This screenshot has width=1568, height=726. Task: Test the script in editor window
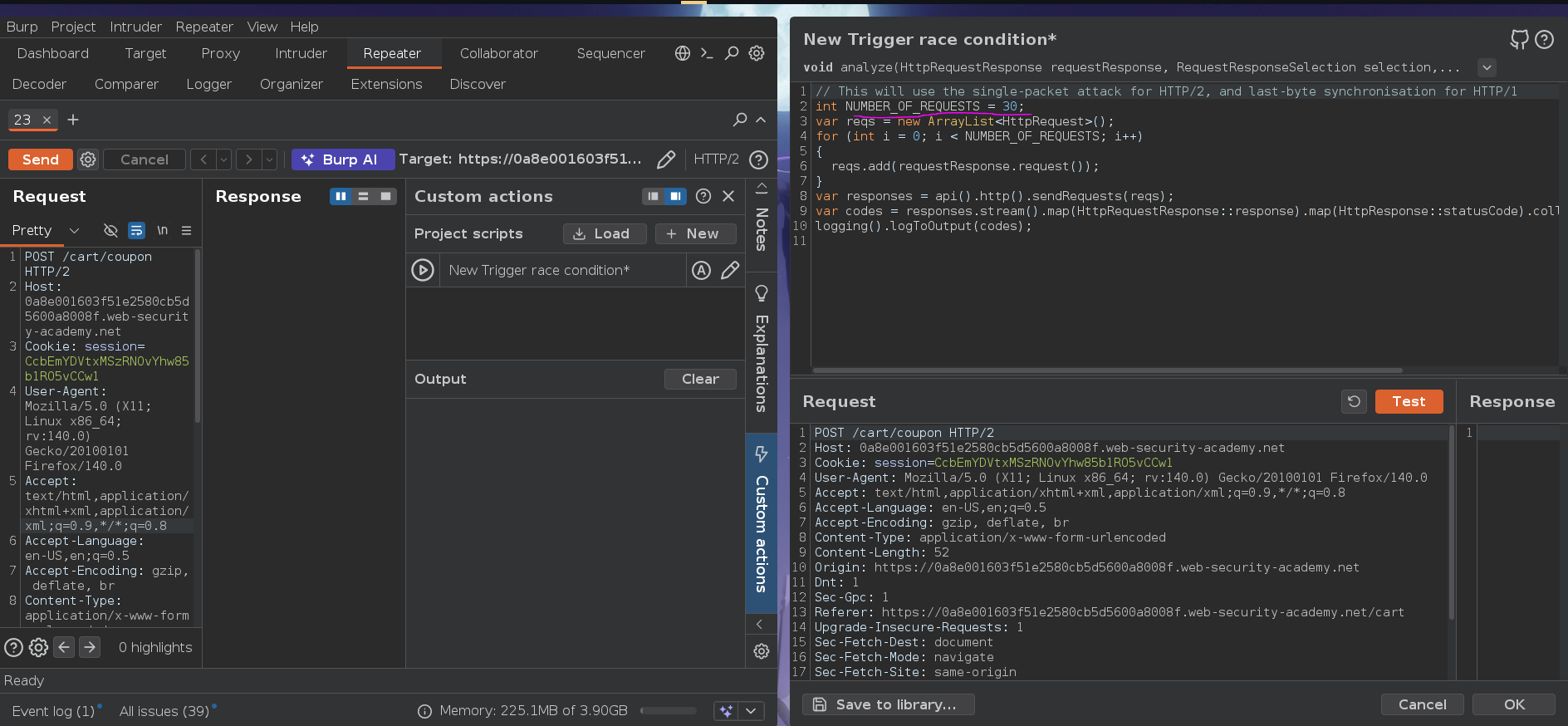[x=1409, y=401]
